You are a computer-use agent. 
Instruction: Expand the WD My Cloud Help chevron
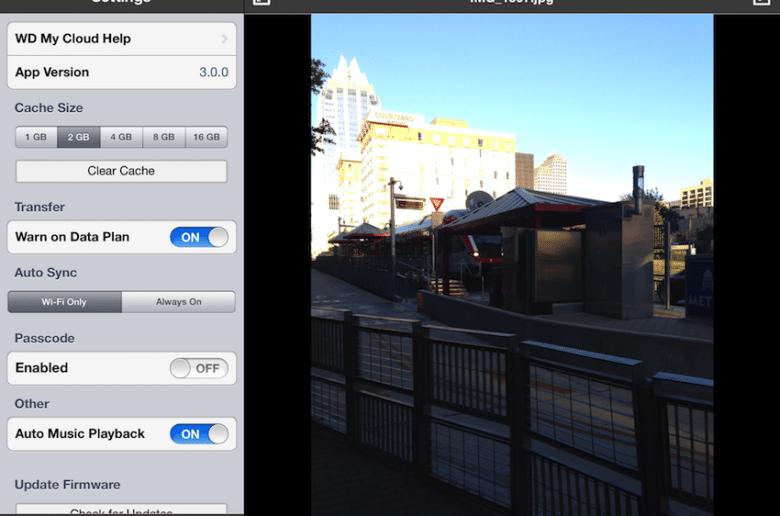[x=225, y=38]
